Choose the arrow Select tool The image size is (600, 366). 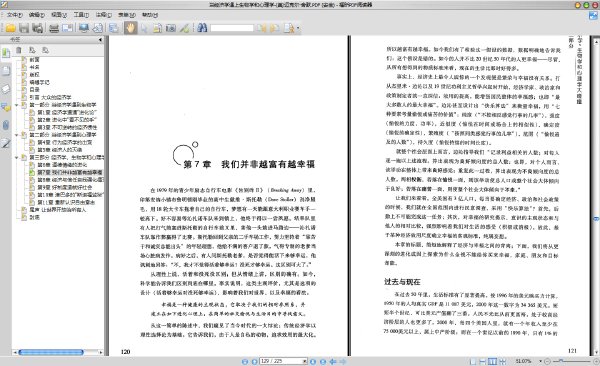[144, 28]
